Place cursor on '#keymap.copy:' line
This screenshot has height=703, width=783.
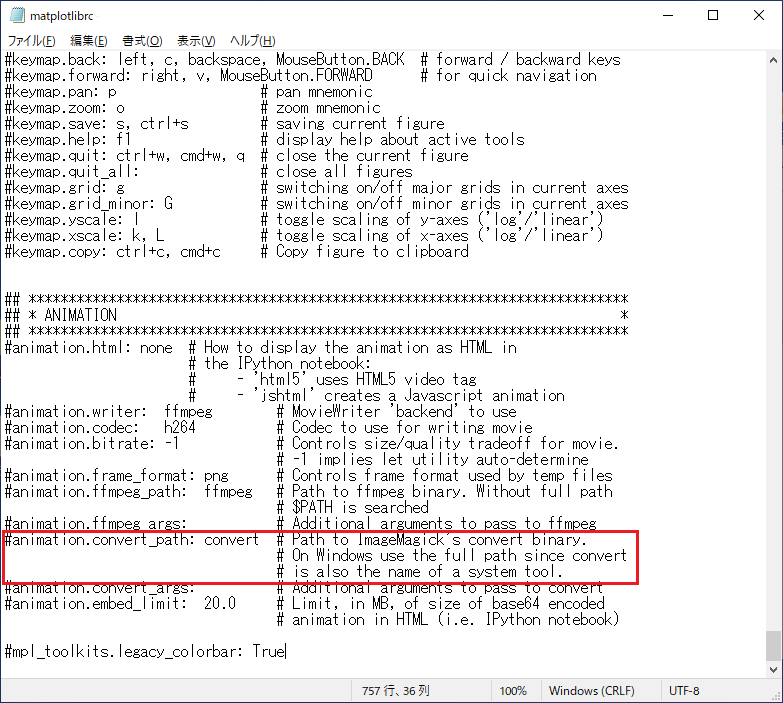[x=237, y=251]
